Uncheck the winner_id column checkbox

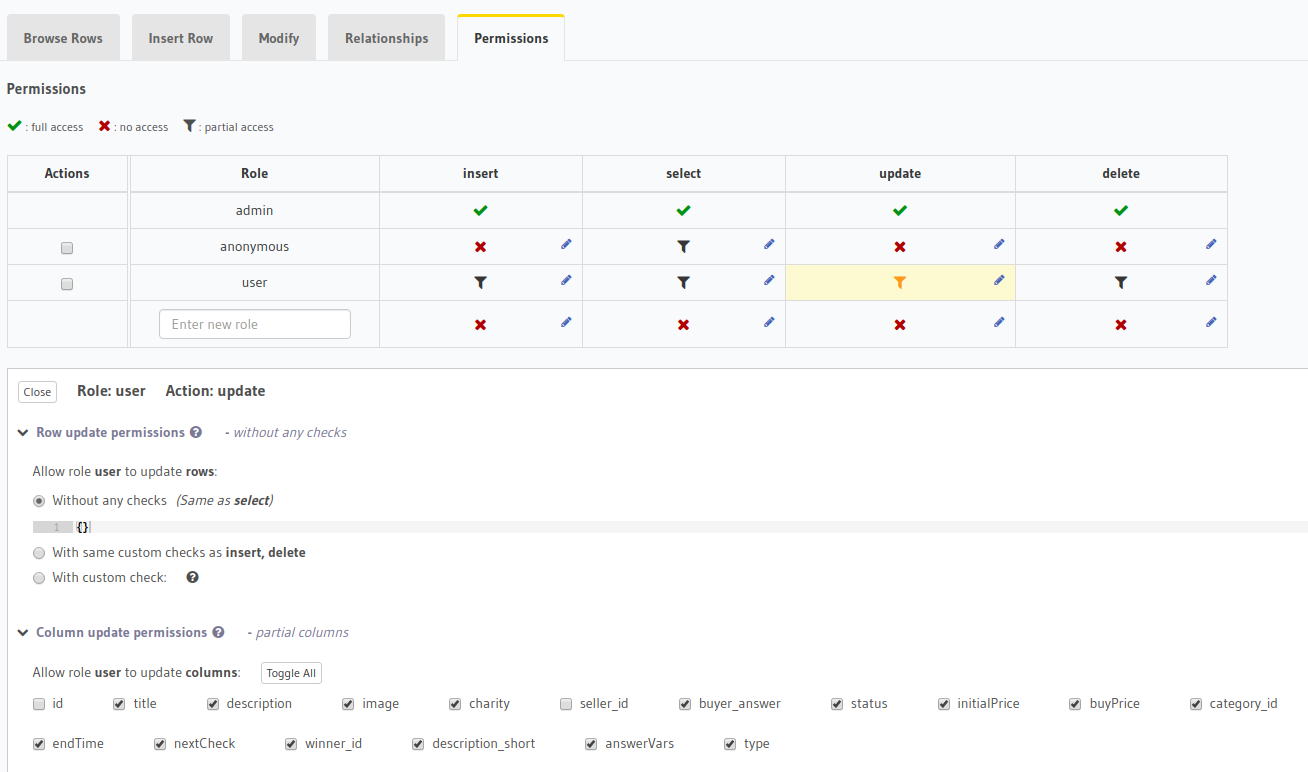(291, 744)
